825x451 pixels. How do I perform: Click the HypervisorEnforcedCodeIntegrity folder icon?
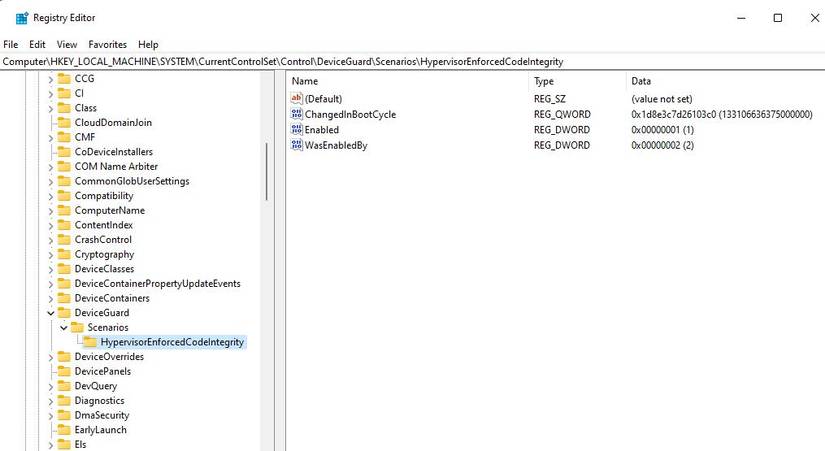coord(90,342)
